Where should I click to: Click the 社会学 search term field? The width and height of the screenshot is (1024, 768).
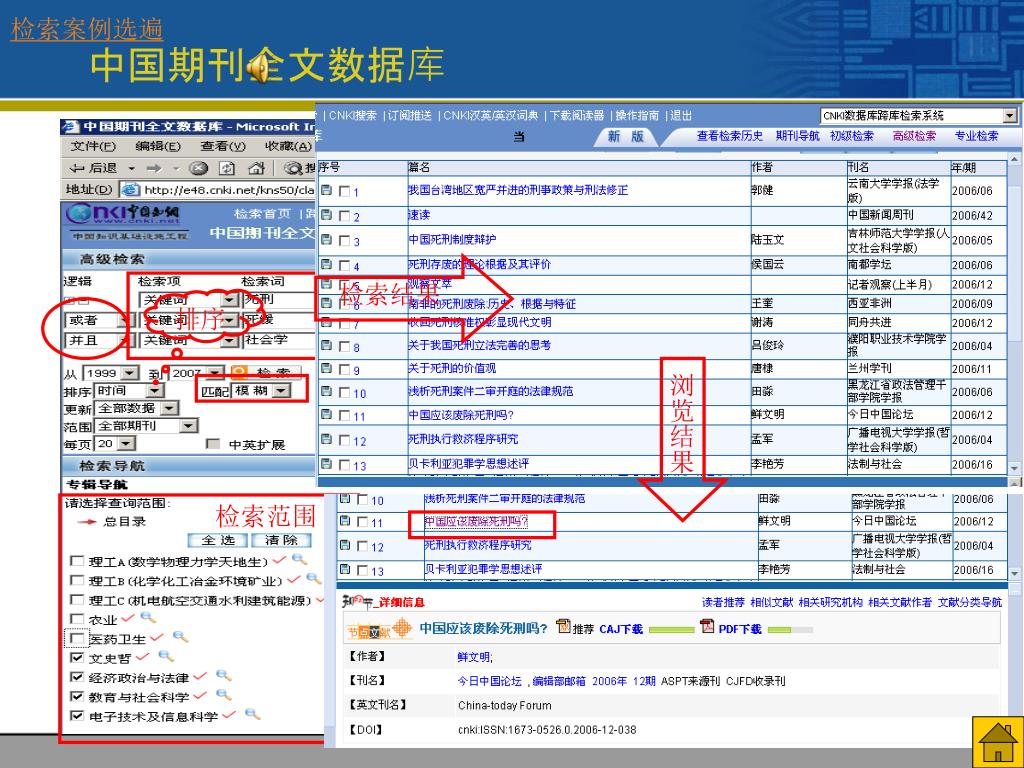[279, 340]
